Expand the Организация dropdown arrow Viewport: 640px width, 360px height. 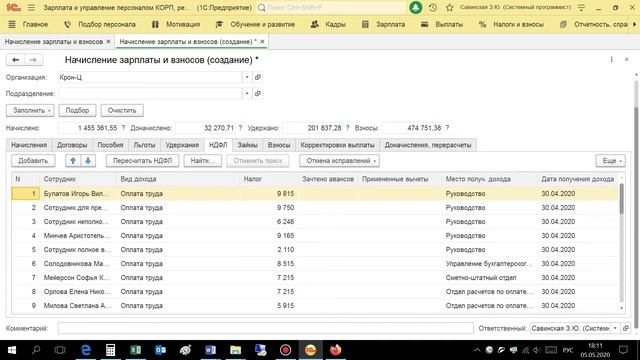pyautogui.click(x=247, y=77)
